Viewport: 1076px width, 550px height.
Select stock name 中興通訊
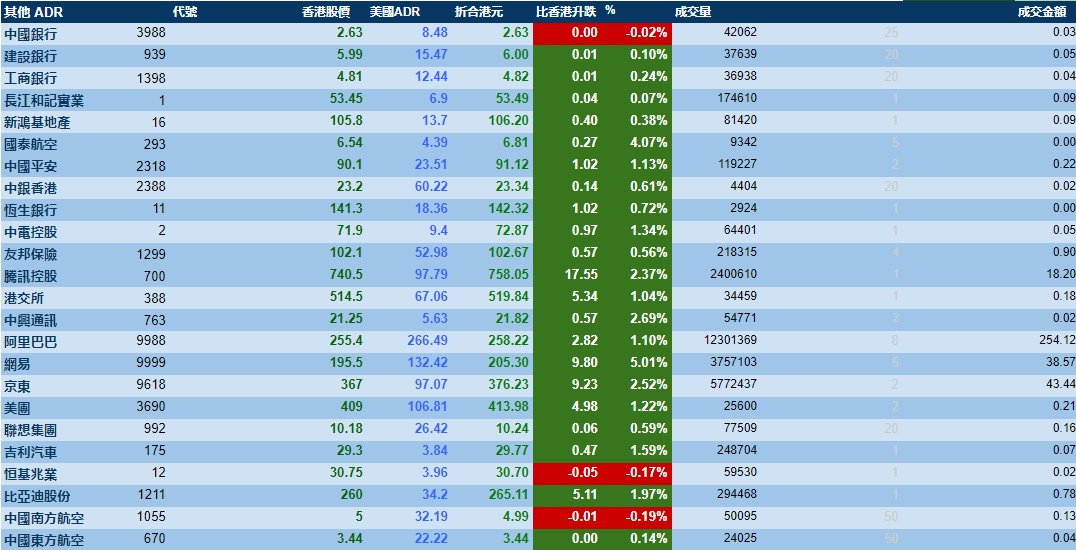pos(30,320)
